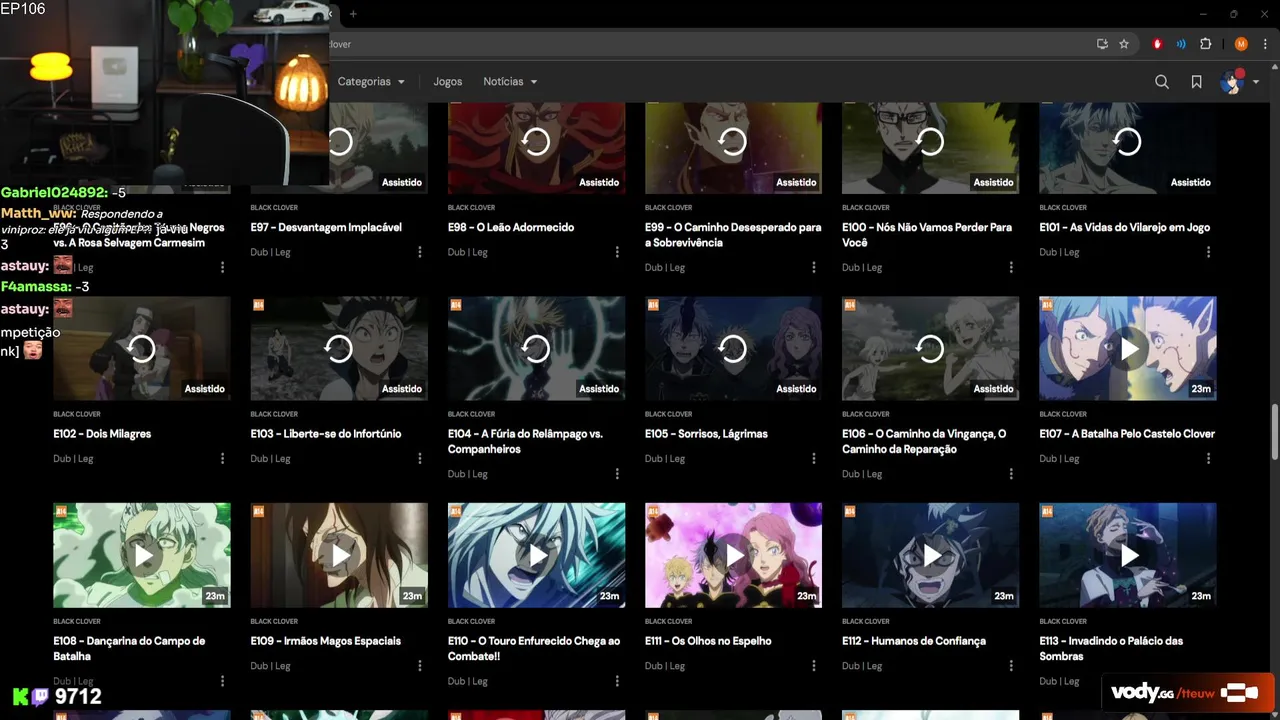The width and height of the screenshot is (1280, 720).
Task: Expand the Categorias dropdown
Action: 371,82
